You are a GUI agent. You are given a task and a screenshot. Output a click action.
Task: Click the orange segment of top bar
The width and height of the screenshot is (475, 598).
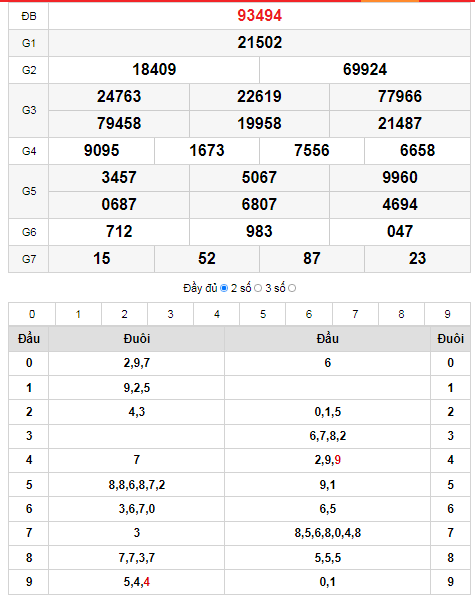[x=390, y=1]
